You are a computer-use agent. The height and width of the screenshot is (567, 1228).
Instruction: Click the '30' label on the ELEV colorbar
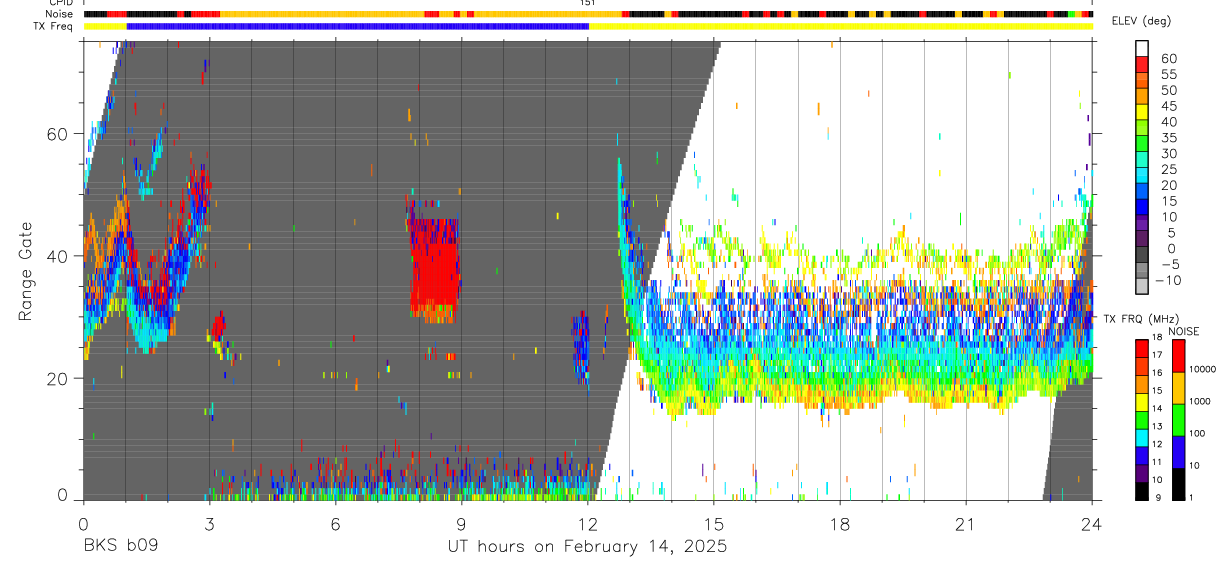tap(1169, 153)
